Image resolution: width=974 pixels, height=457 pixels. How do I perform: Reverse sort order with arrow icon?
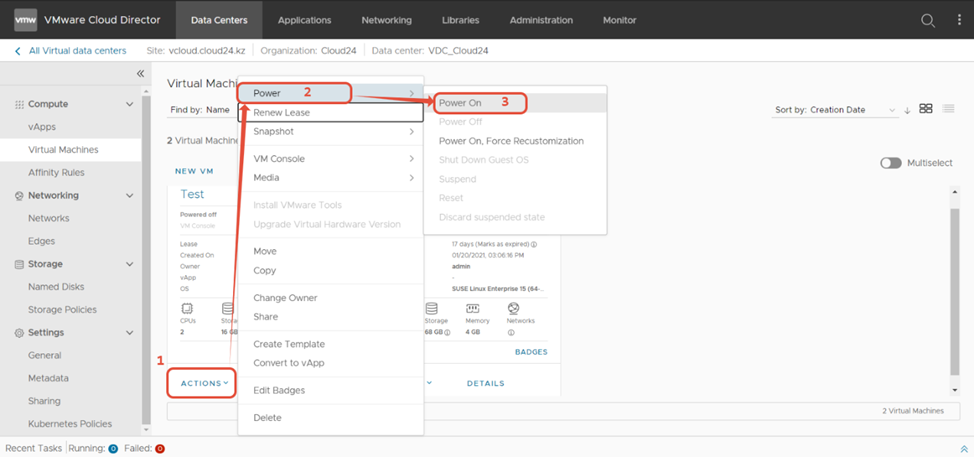[x=907, y=110]
